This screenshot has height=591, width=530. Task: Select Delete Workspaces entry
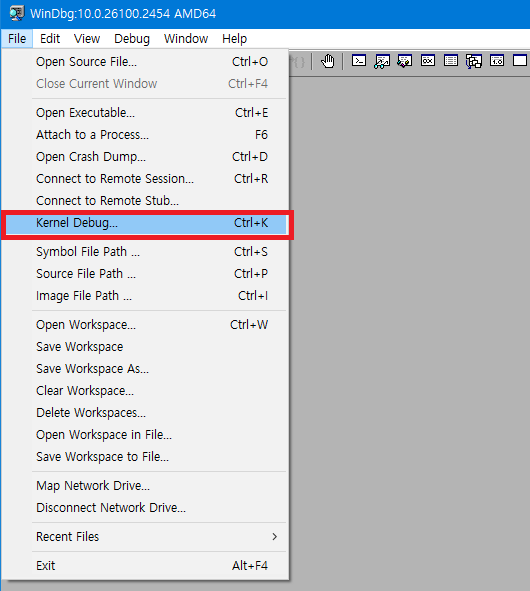pyautogui.click(x=145, y=413)
